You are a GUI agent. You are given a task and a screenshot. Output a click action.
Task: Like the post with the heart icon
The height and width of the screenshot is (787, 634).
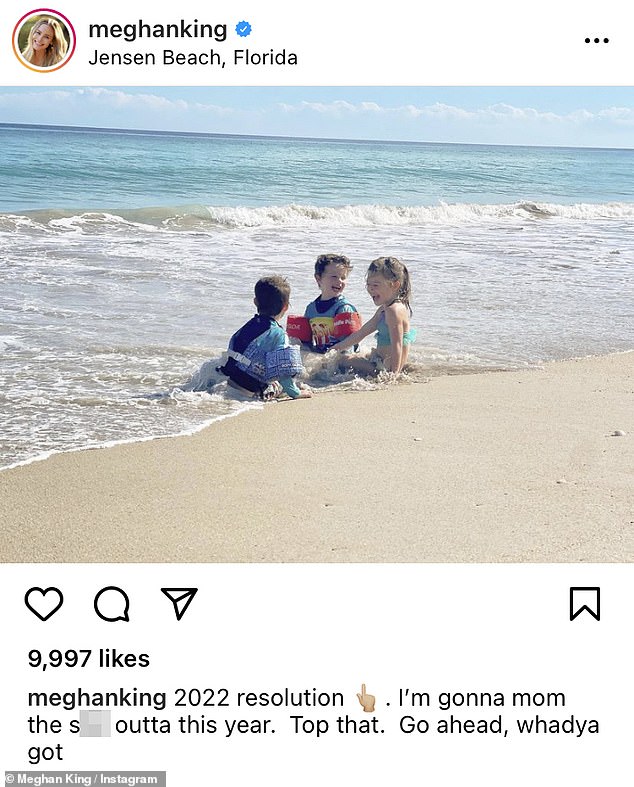(44, 603)
